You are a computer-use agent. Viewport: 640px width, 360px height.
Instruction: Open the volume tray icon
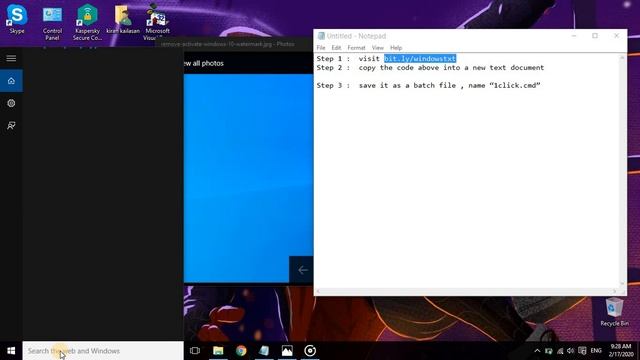(571, 351)
